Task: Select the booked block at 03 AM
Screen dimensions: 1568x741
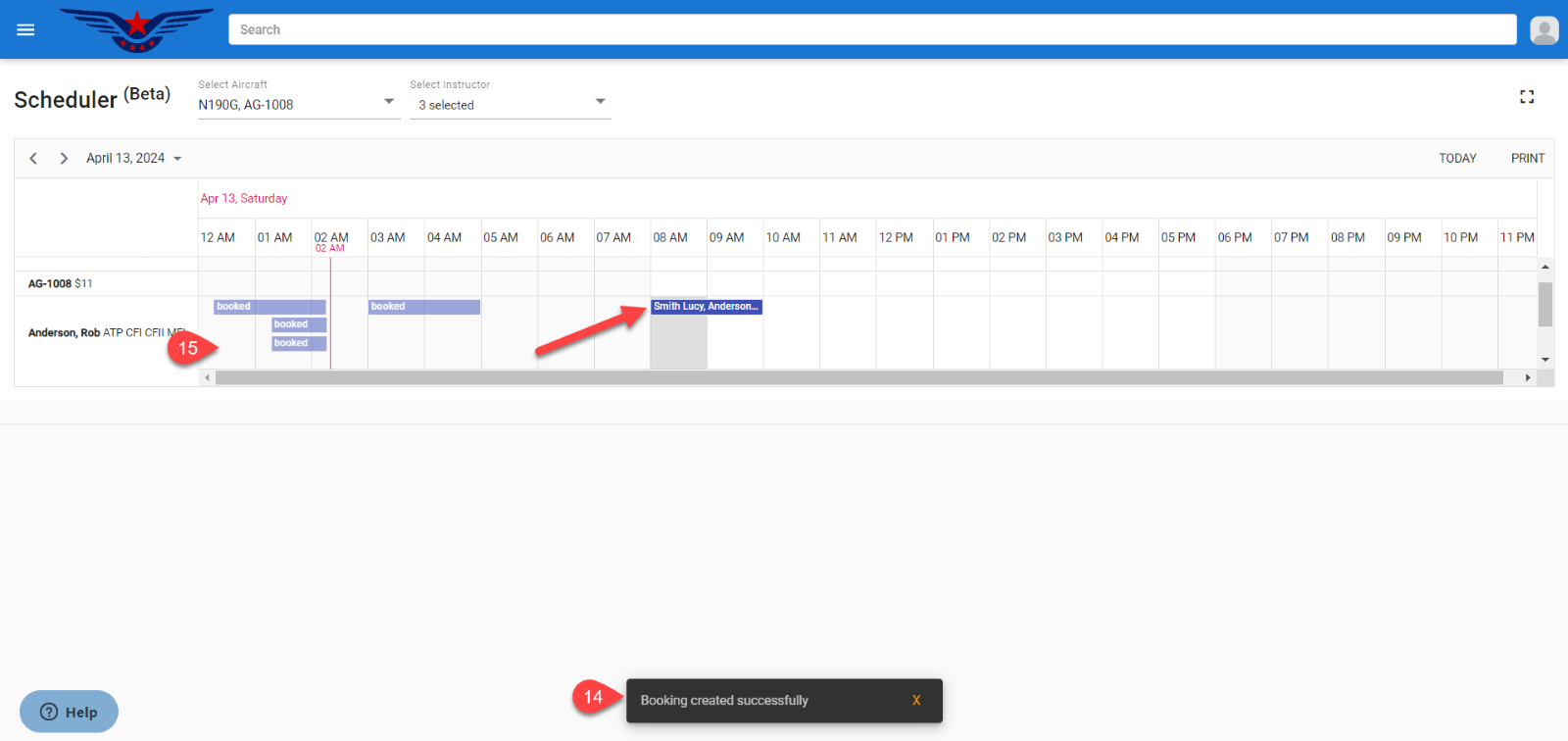Action: [x=423, y=307]
